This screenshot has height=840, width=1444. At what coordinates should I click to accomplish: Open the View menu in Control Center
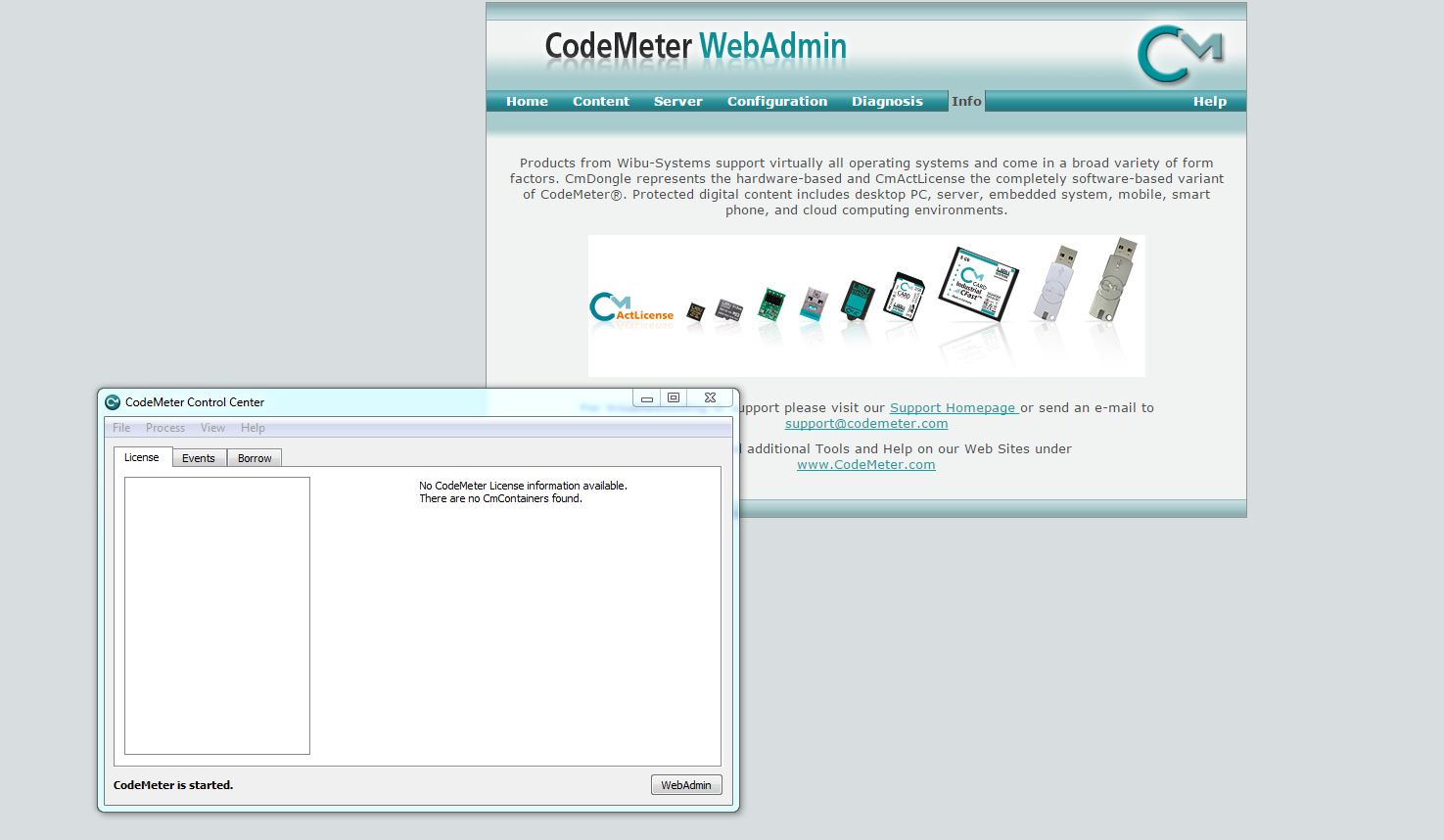point(212,428)
